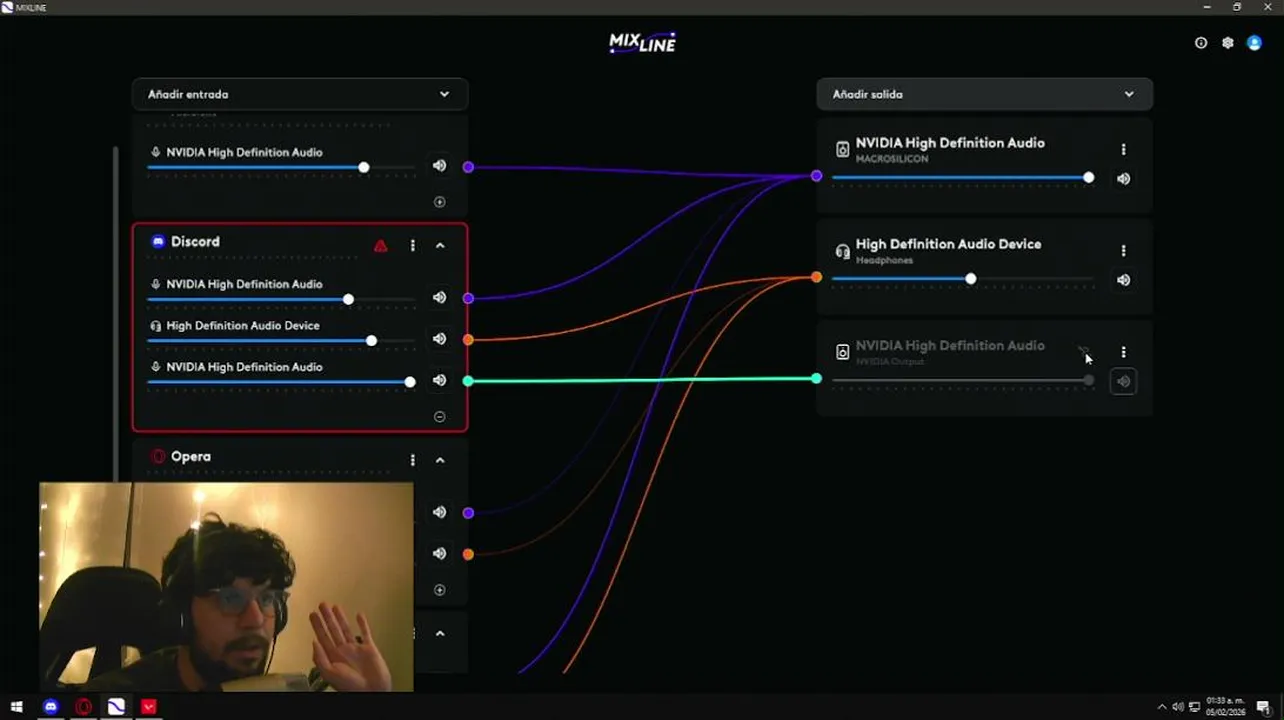Mute the MACROSILICON output
1284x720 pixels.
[1123, 179]
